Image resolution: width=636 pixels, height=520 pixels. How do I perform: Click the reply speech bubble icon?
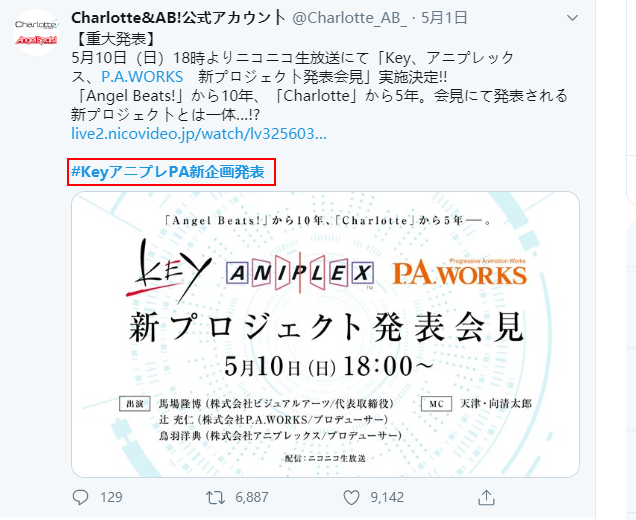80,497
